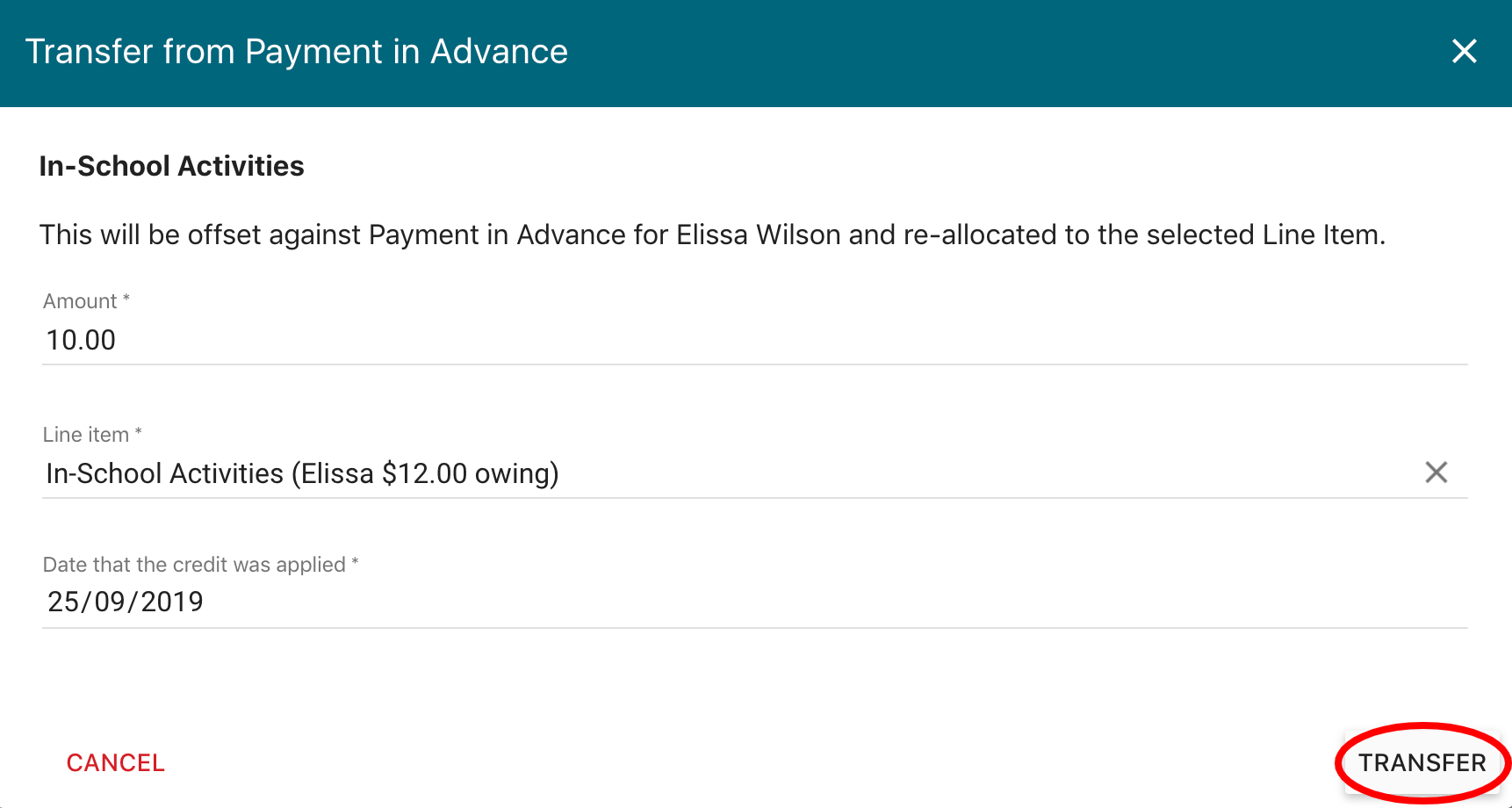Screen dimensions: 1512x808
Task: Click the Amount field label
Action: (x=80, y=301)
